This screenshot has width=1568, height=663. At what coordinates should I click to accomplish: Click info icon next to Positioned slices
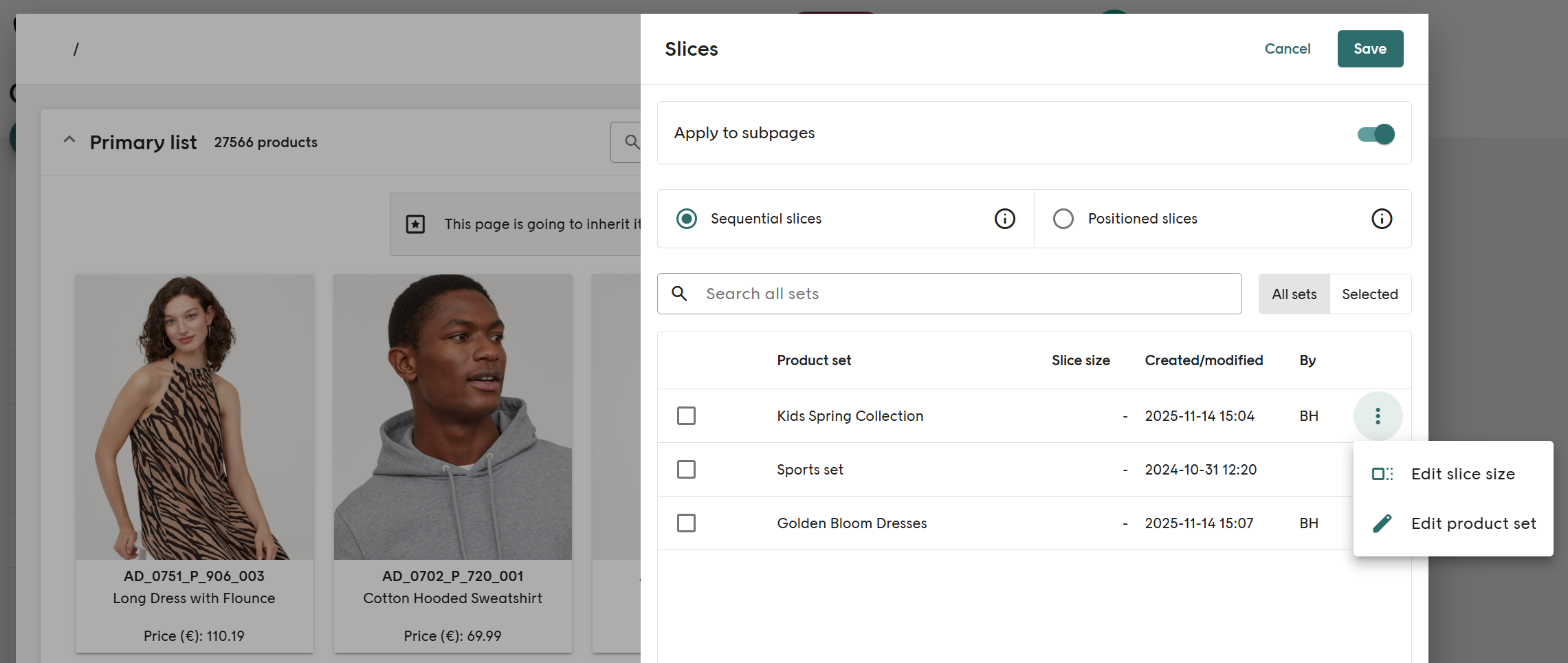pyautogui.click(x=1381, y=219)
